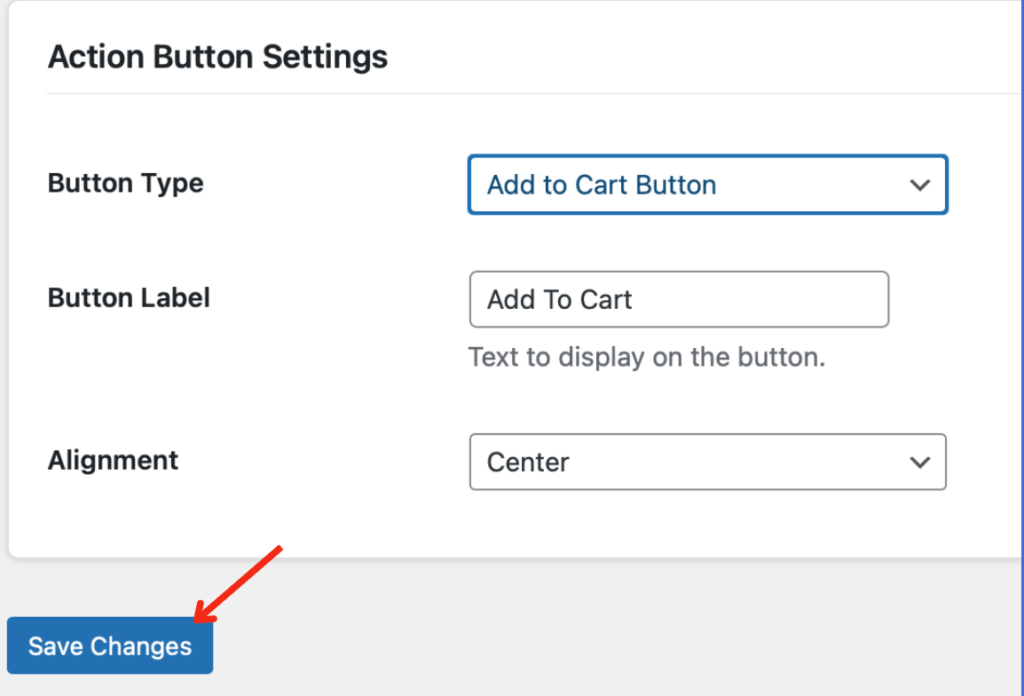Click the 'Alignment' field label
This screenshot has width=1024, height=696.
tap(113, 461)
